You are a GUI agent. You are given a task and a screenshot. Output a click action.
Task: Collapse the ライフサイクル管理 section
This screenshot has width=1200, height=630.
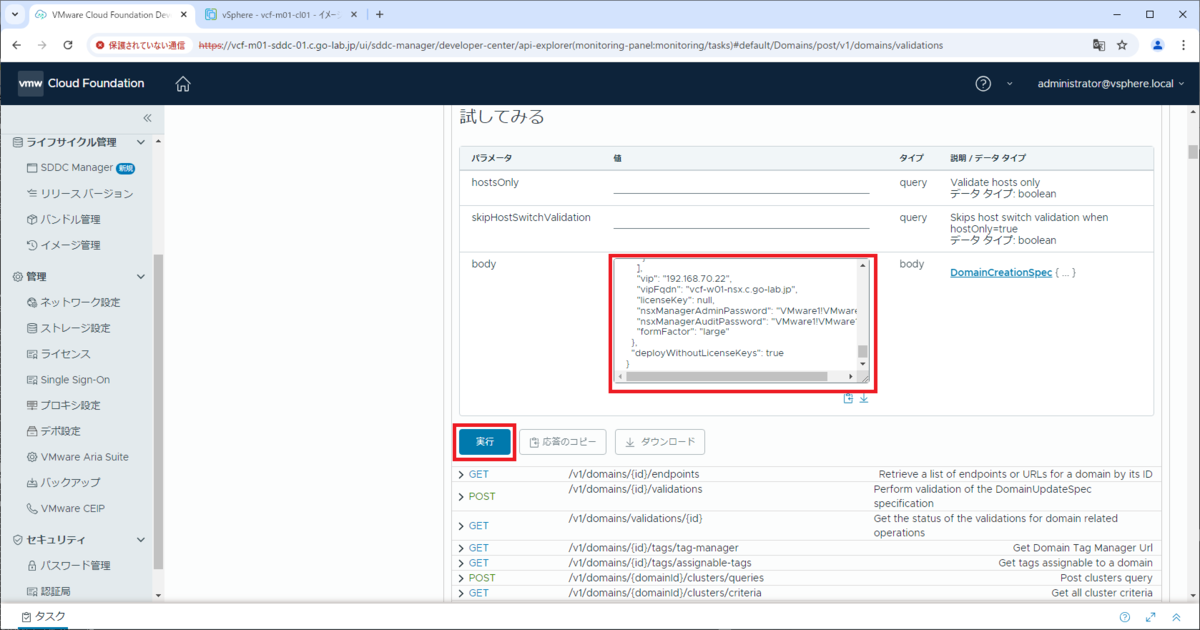(140, 143)
